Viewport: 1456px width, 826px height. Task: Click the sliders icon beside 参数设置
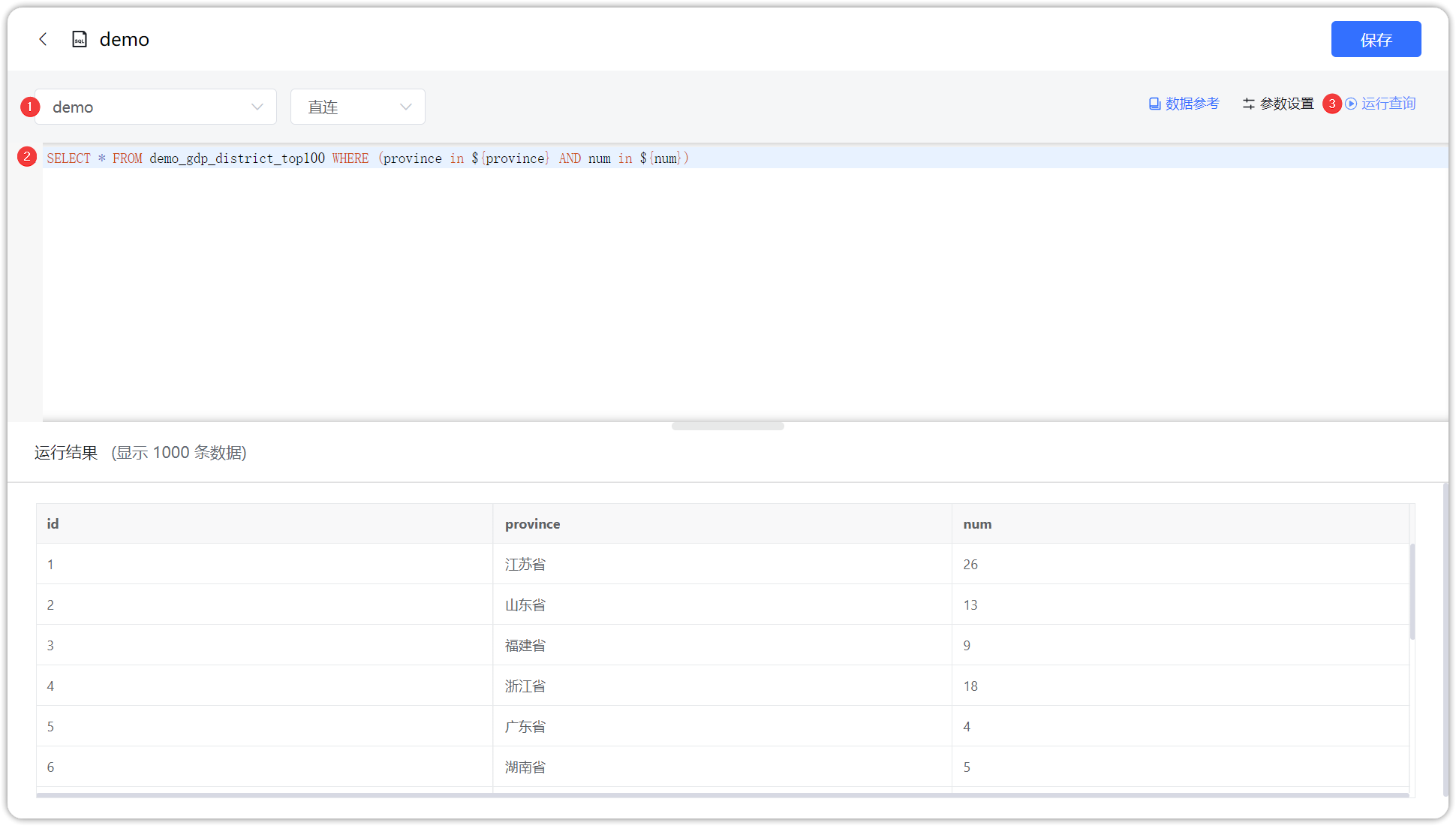pos(1248,104)
